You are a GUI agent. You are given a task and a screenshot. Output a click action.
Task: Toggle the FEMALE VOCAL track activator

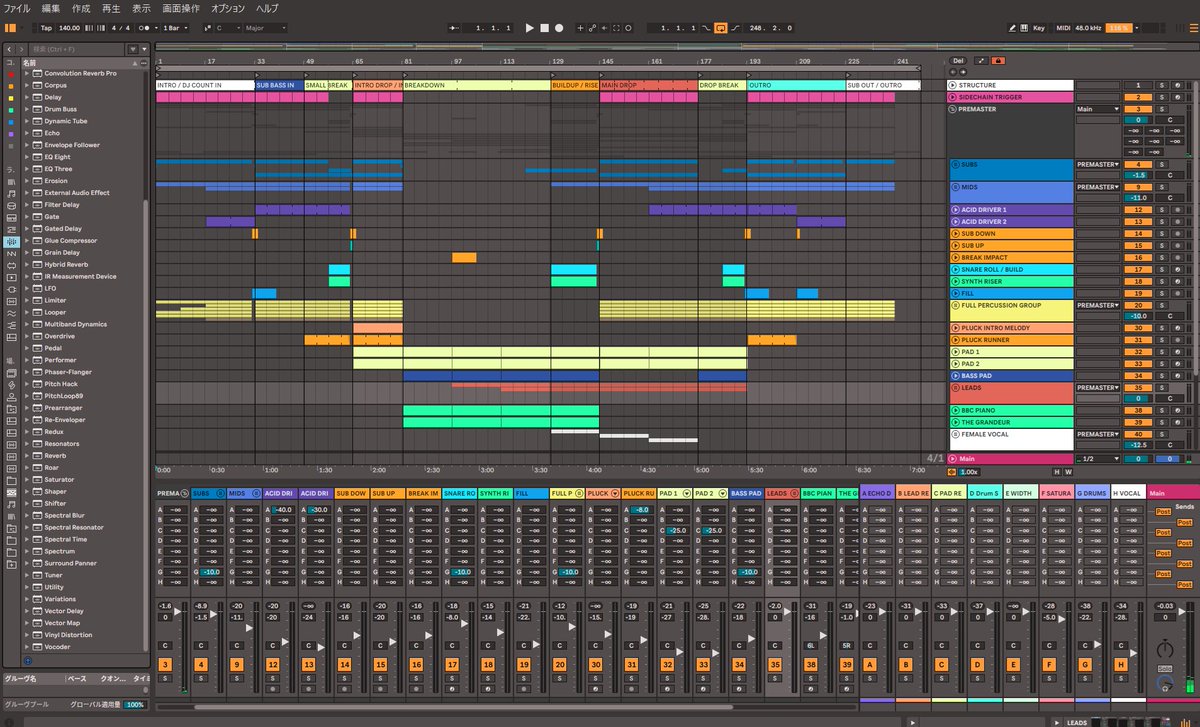pos(1136,434)
